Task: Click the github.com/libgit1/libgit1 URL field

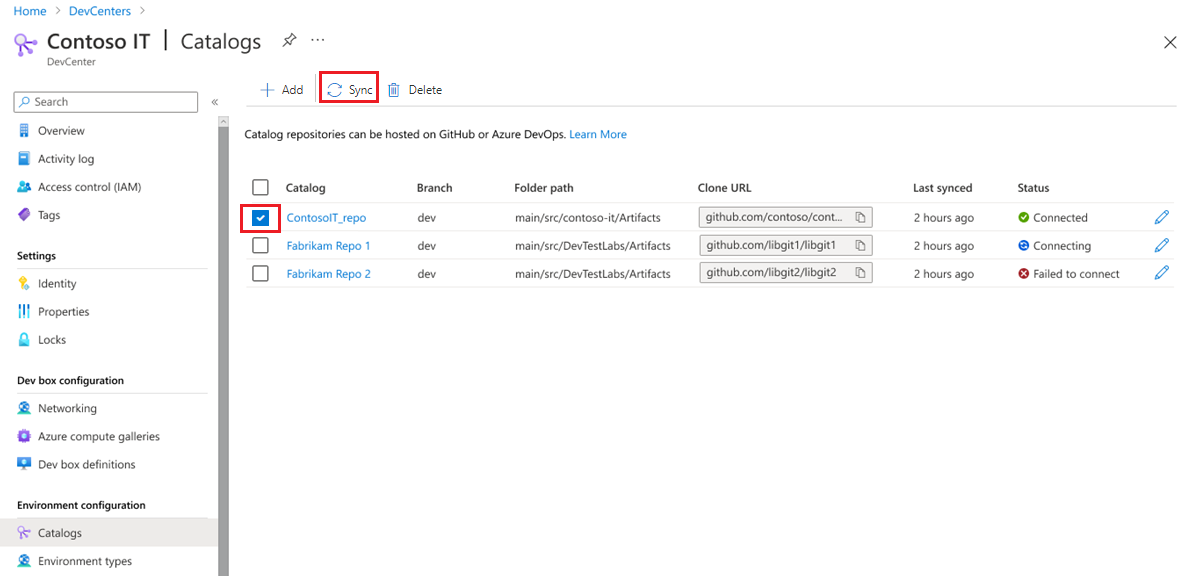Action: point(786,246)
